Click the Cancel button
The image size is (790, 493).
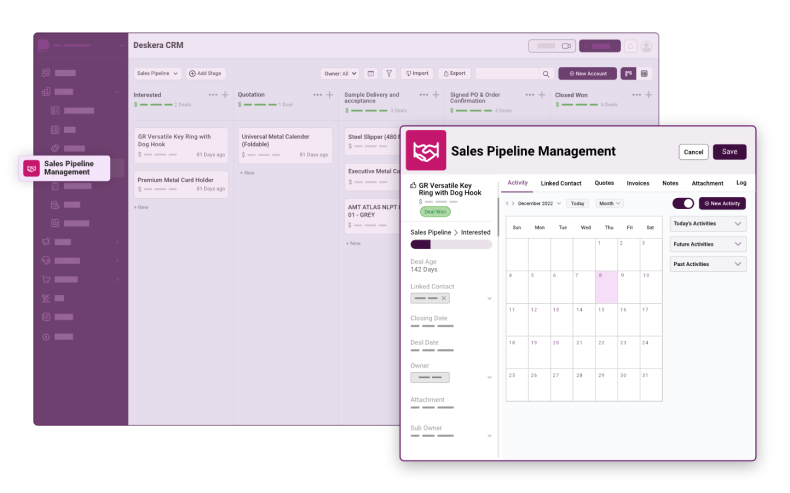tap(693, 152)
